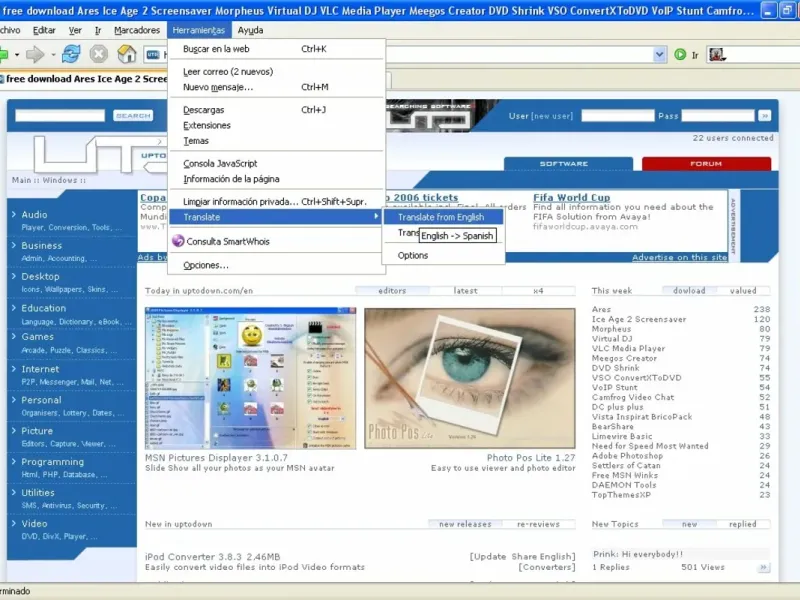This screenshot has height=600, width=800.
Task: Choose Nuevo mensaje menu entry
Action: pyautogui.click(x=276, y=87)
